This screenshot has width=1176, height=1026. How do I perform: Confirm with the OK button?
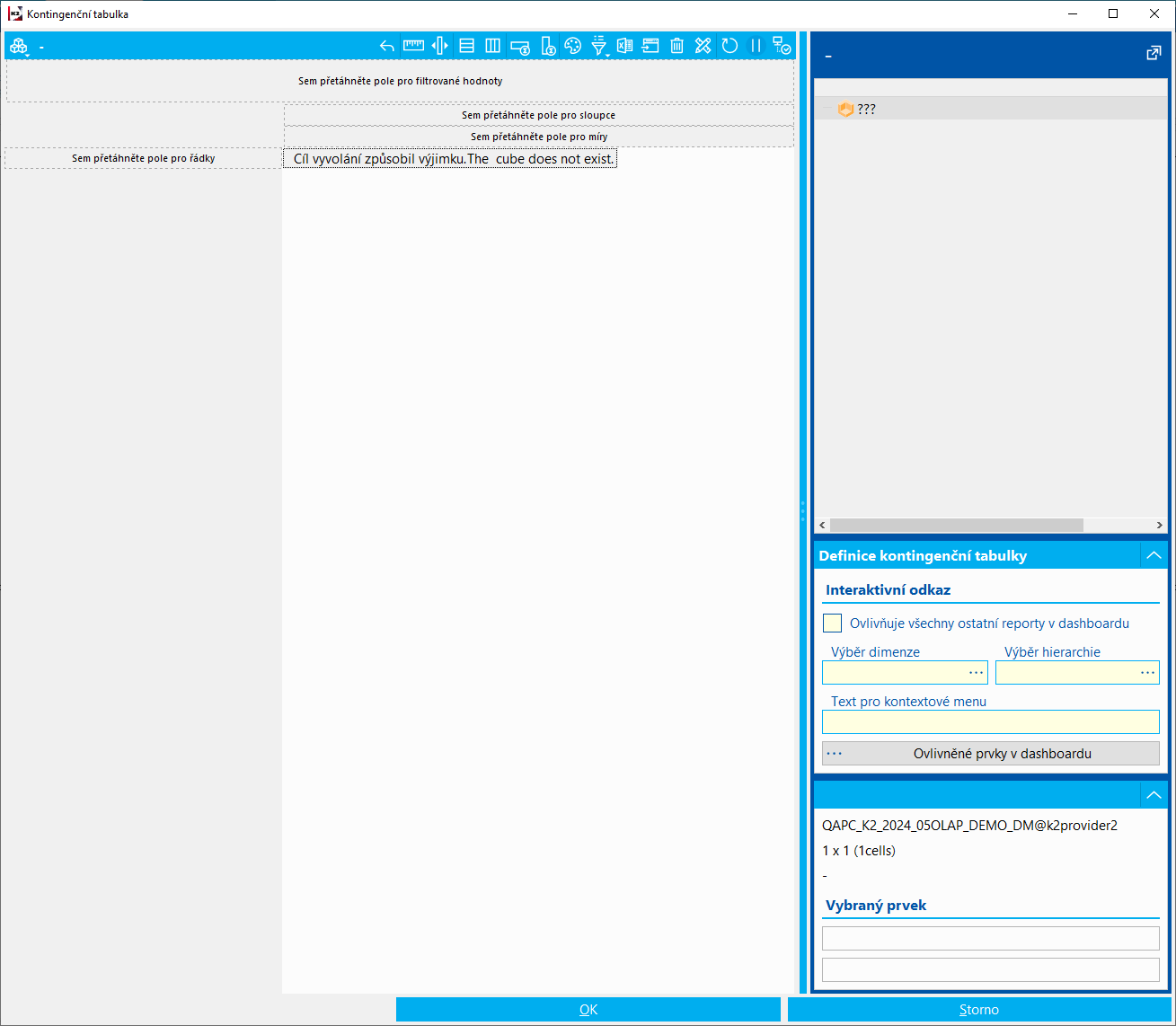pyautogui.click(x=588, y=1010)
